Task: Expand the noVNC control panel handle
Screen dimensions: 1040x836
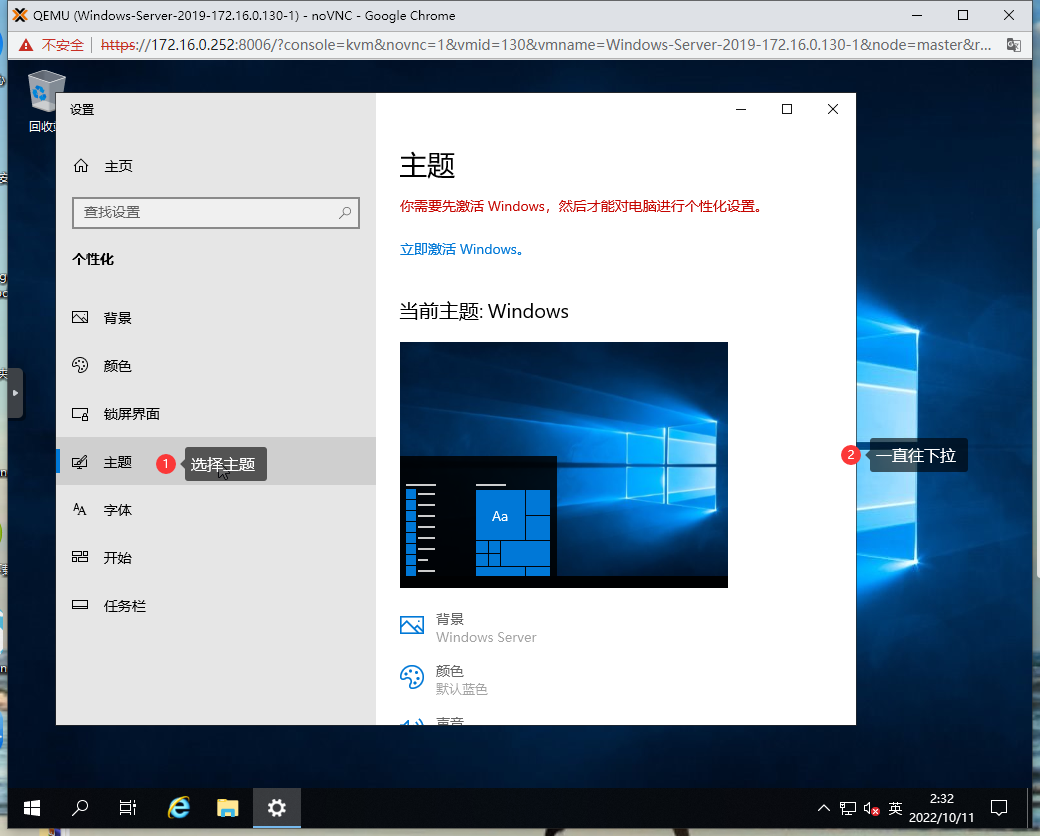Action: point(15,393)
